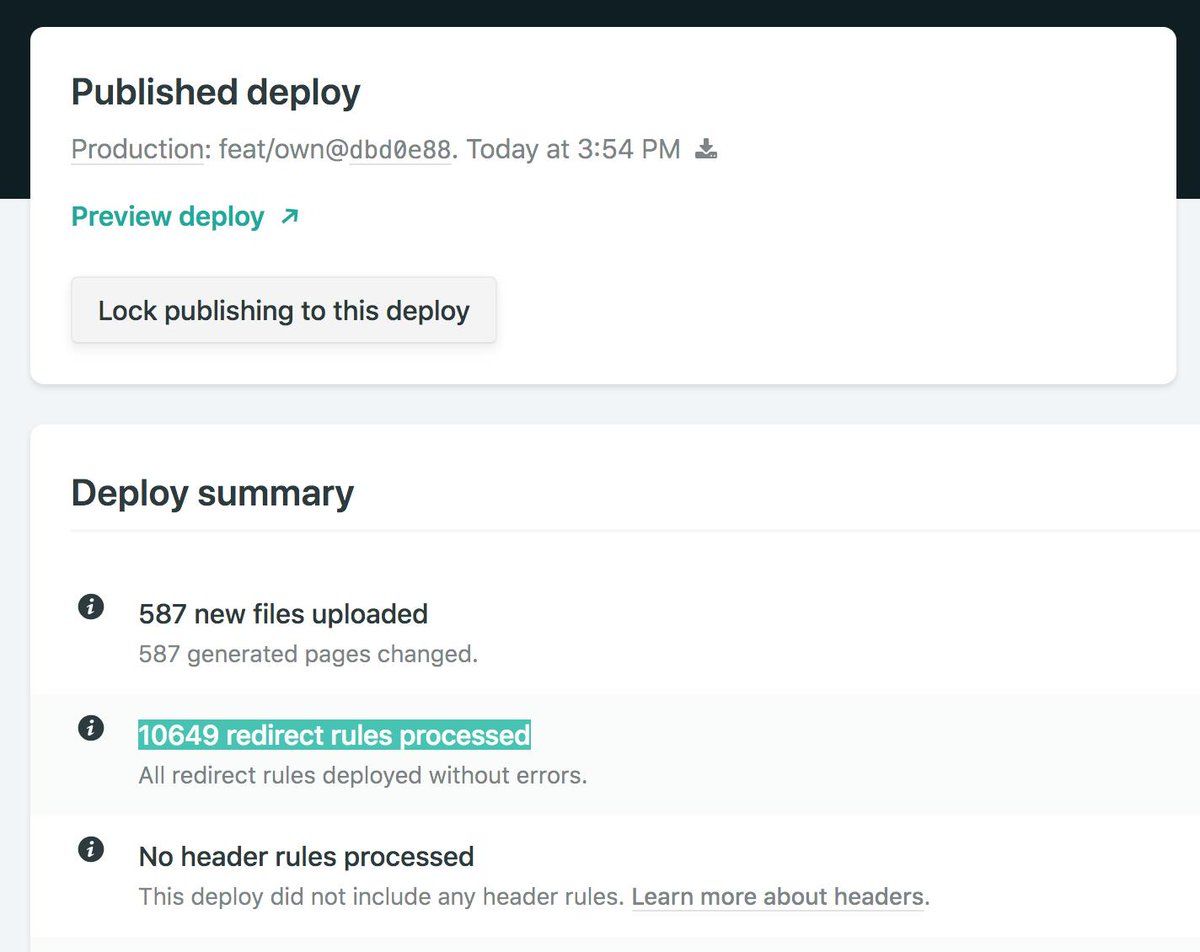Open the Production context link

pyautogui.click(x=138, y=150)
